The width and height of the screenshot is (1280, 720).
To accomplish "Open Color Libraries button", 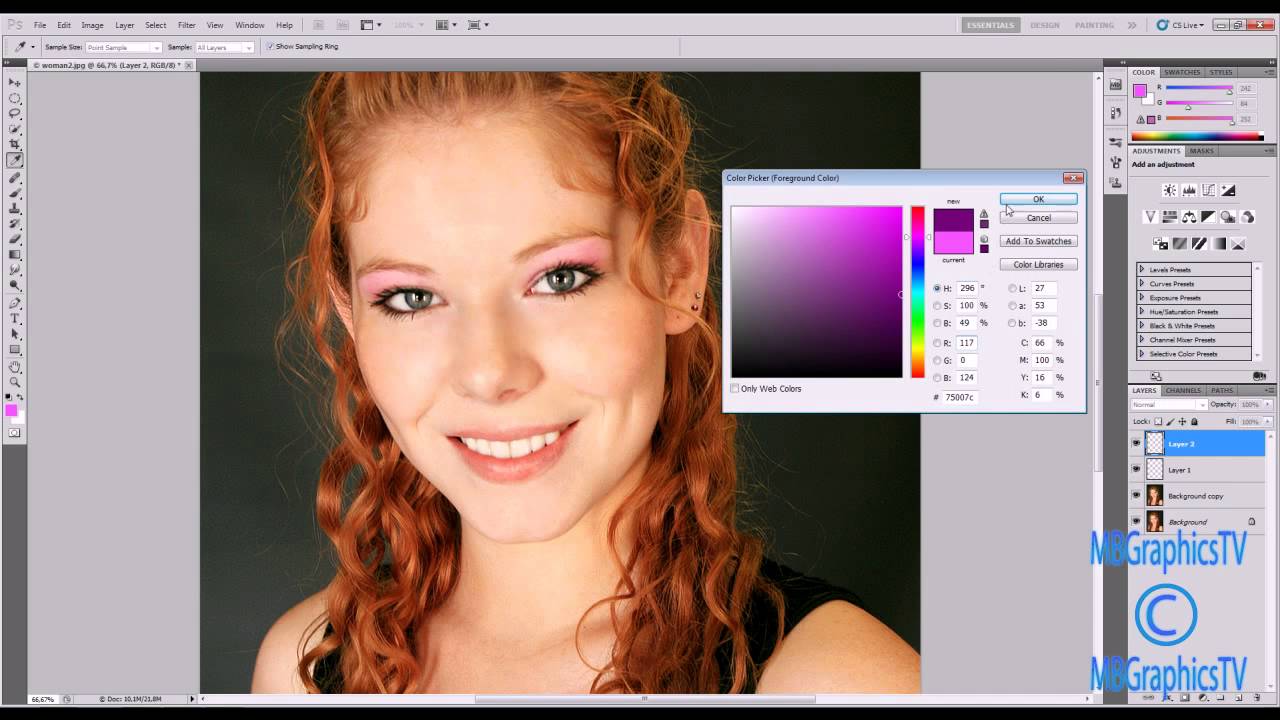I will coord(1038,264).
